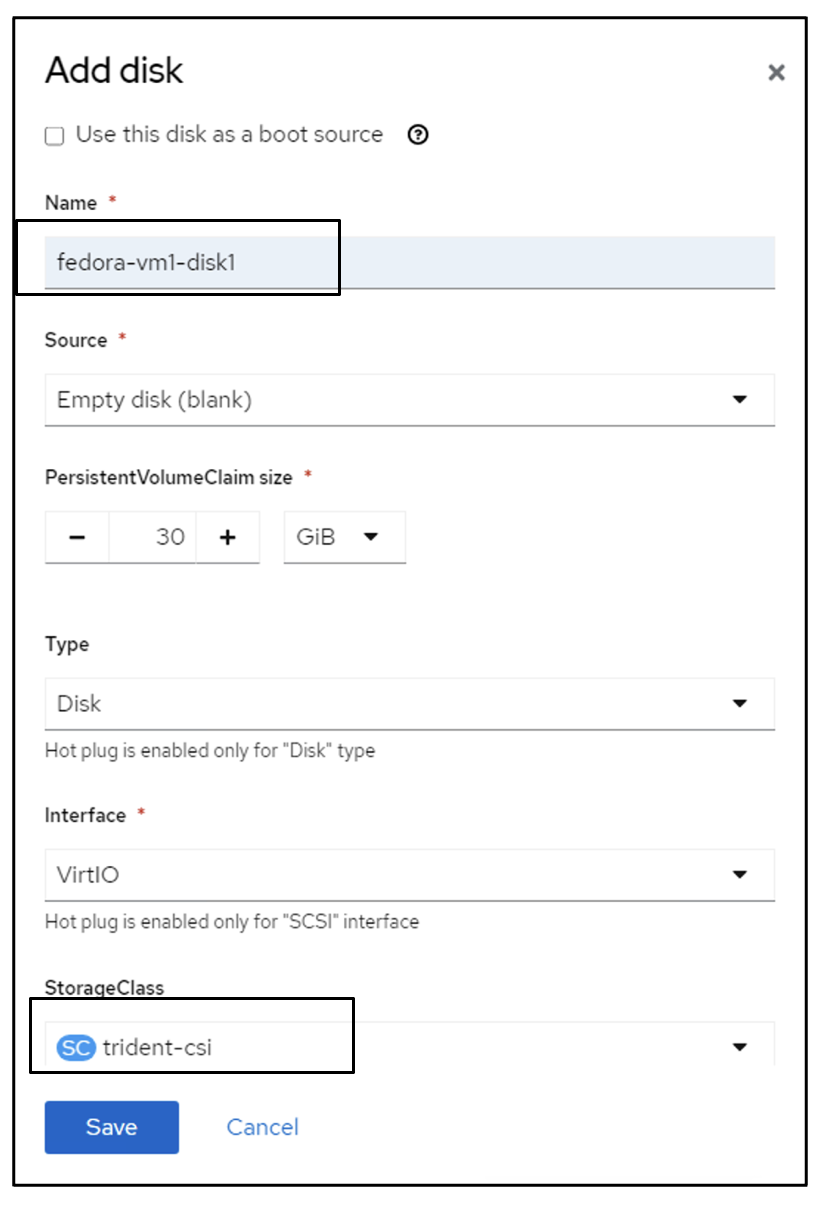The width and height of the screenshot is (826, 1208).
Task: Open the Interface dropdown showing VirtIO
Action: click(x=400, y=875)
